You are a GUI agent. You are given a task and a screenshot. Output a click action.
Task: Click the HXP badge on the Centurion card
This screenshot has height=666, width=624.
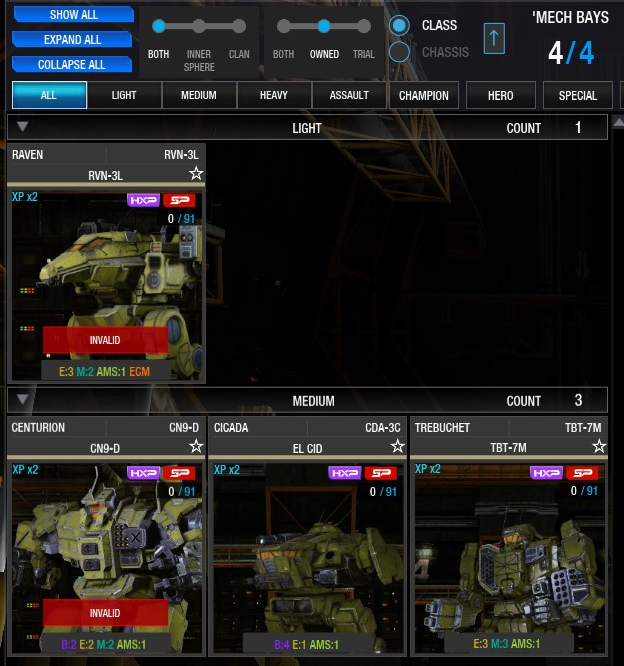pyautogui.click(x=143, y=473)
